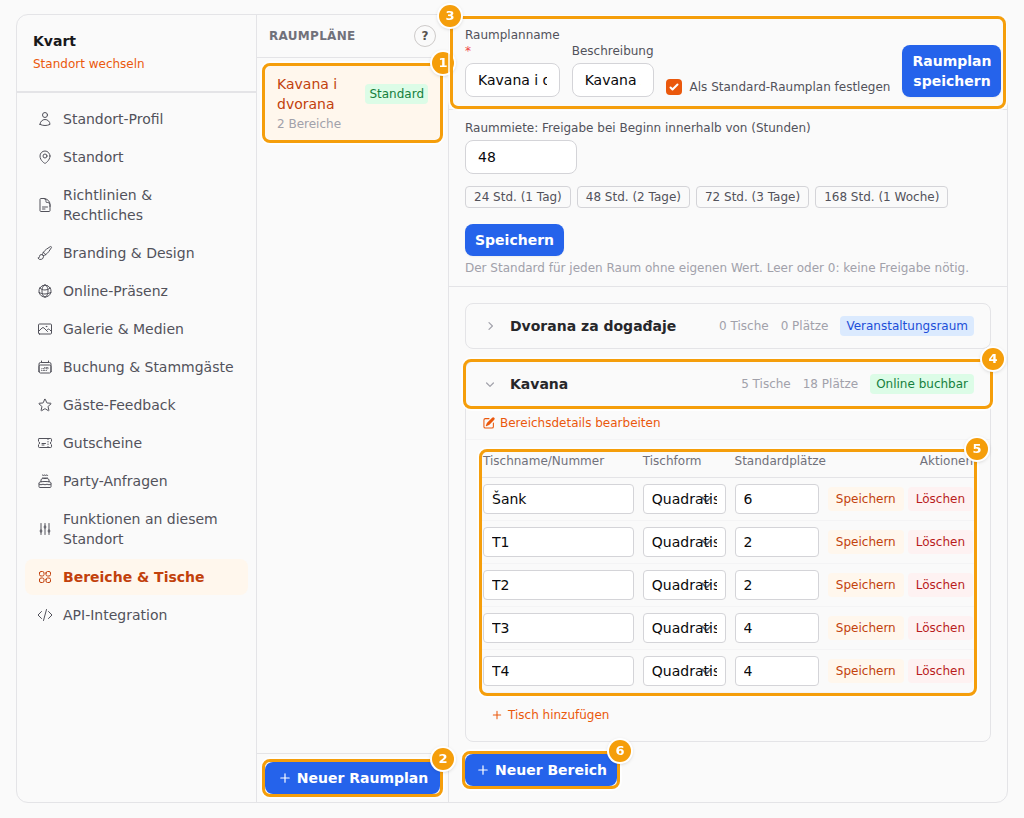Open Tischform dropdown for table T3
This screenshot has width=1024, height=818.
click(684, 628)
